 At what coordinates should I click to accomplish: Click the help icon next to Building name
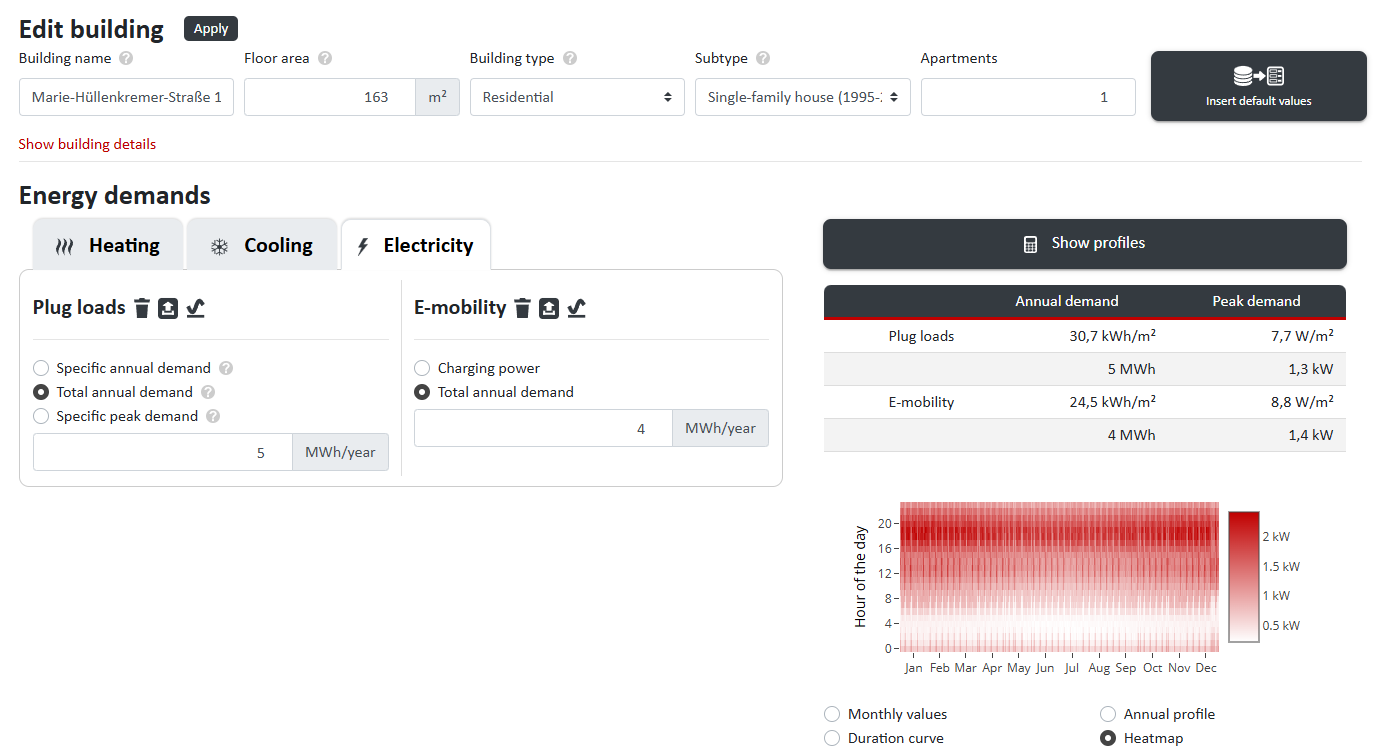point(126,59)
